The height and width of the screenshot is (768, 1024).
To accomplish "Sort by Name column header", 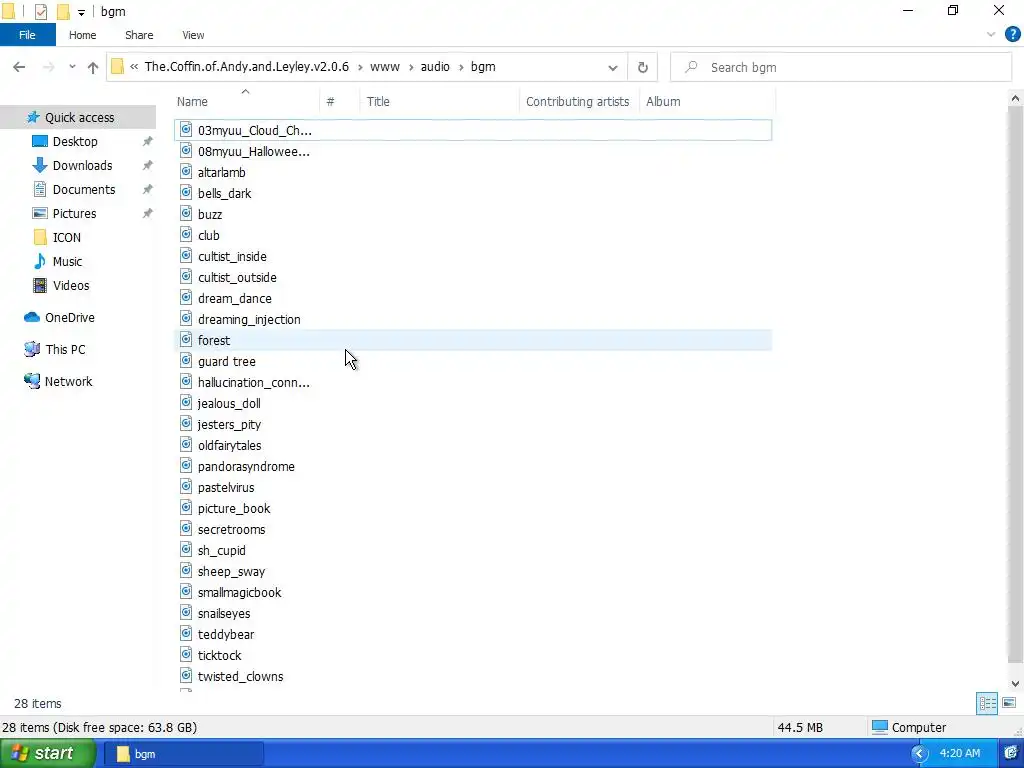I will tap(247, 102).
